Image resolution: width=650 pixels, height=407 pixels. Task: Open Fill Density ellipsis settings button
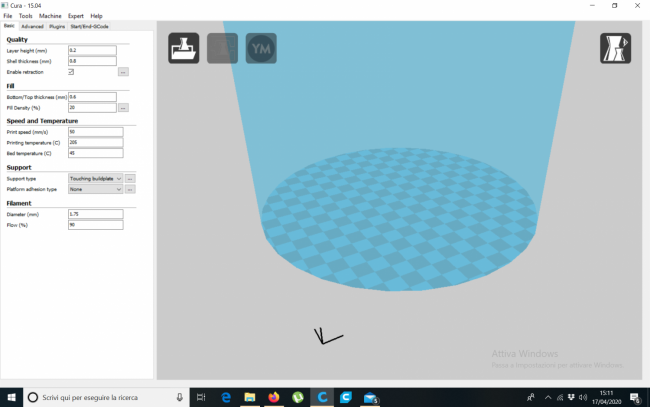(123, 108)
